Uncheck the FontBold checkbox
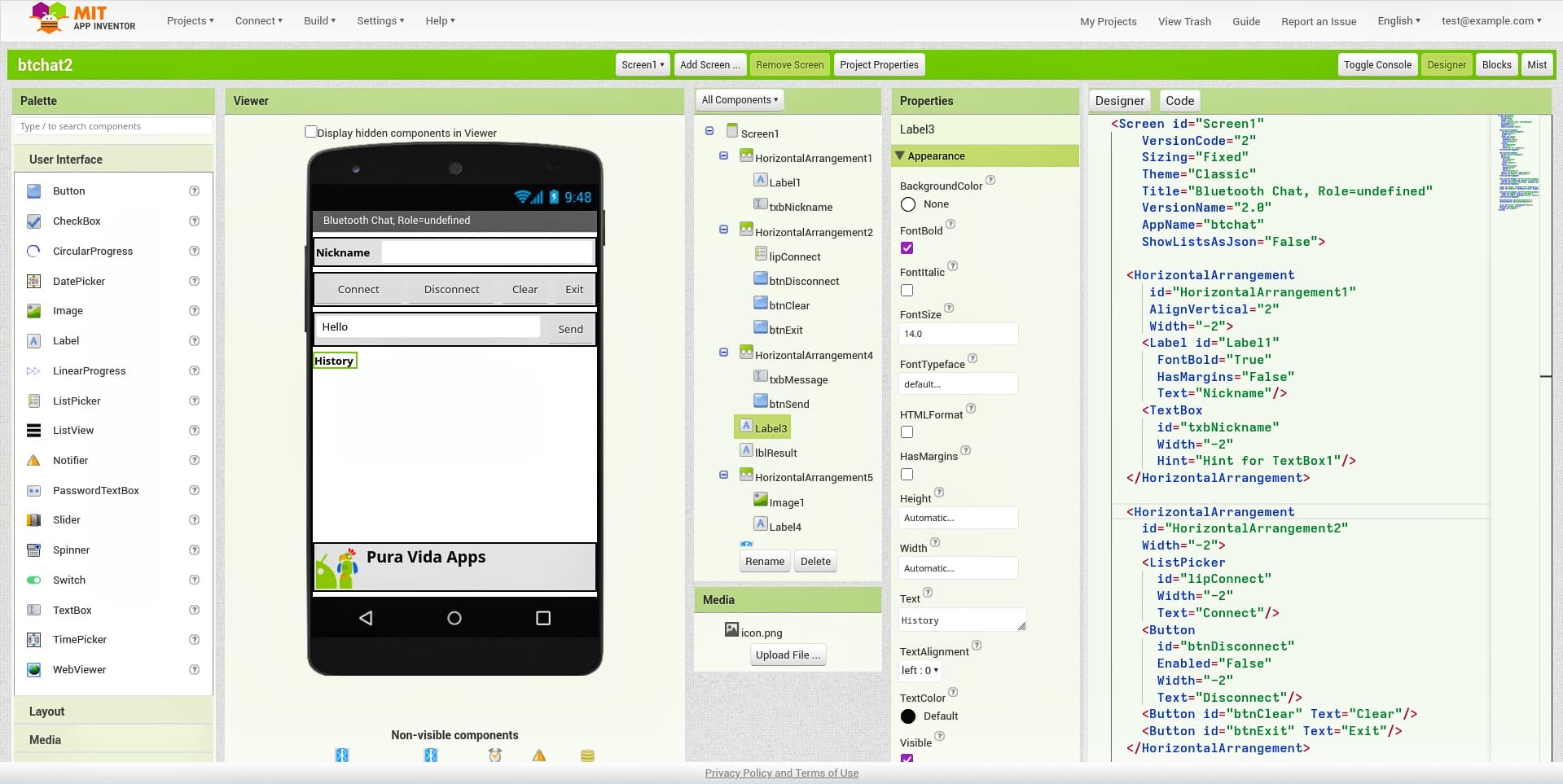Viewport: 1563px width, 784px height. pyautogui.click(x=907, y=248)
